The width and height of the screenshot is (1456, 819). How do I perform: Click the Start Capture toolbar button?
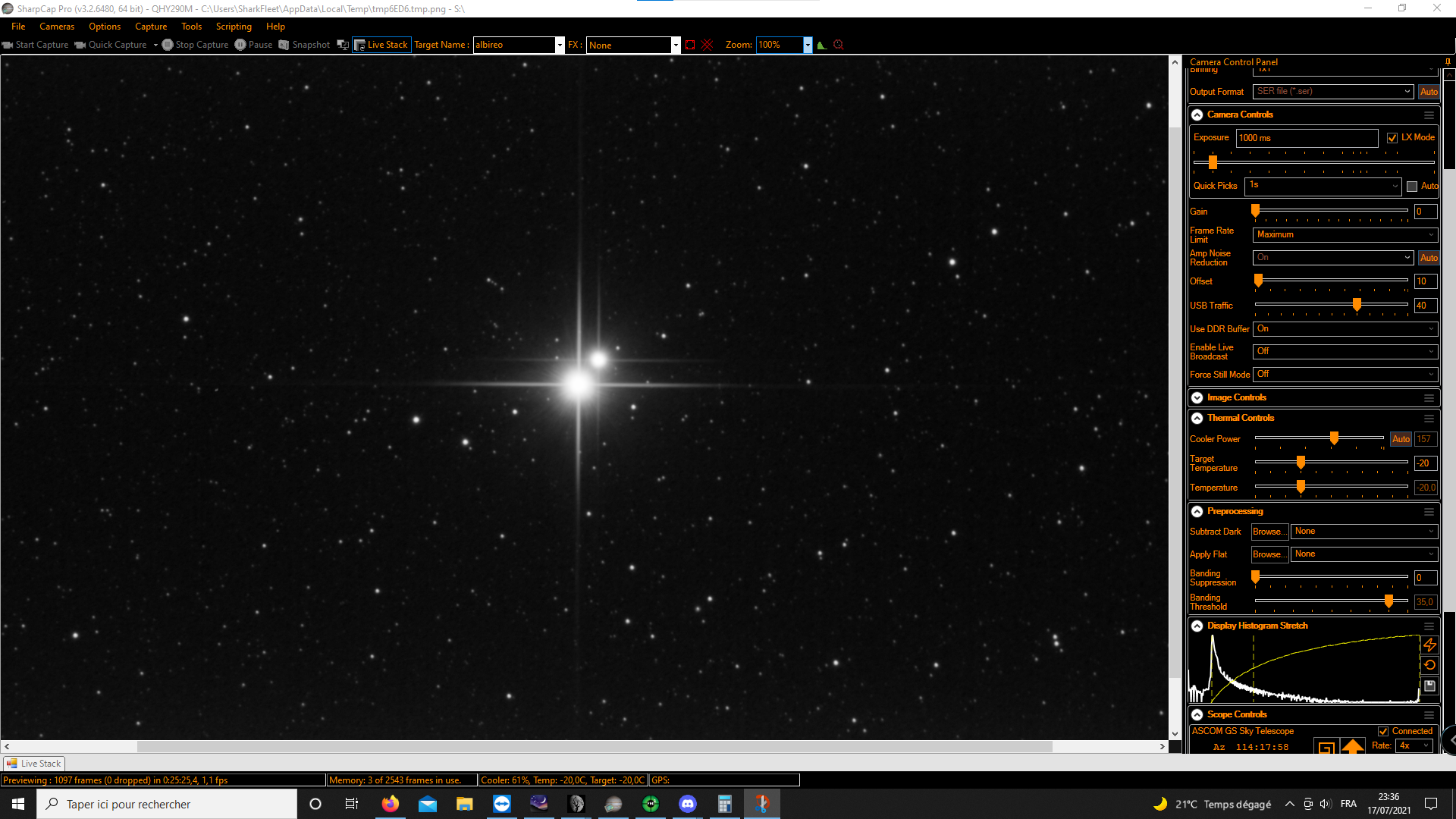[36, 45]
